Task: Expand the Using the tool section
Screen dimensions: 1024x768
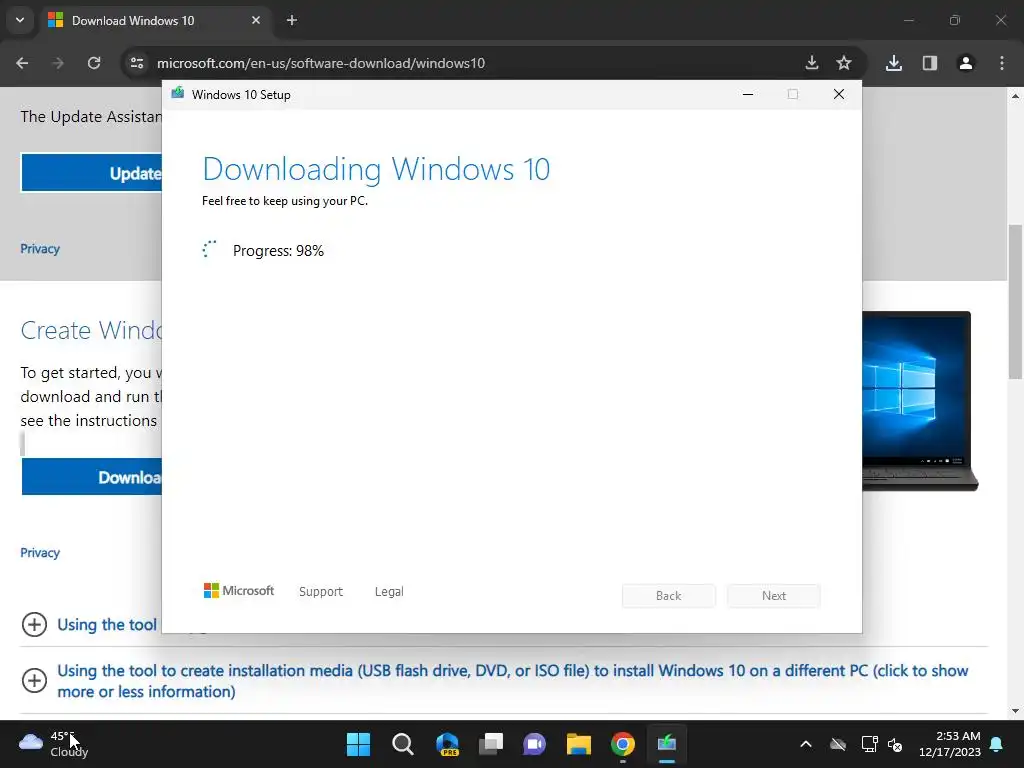Action: [34, 625]
